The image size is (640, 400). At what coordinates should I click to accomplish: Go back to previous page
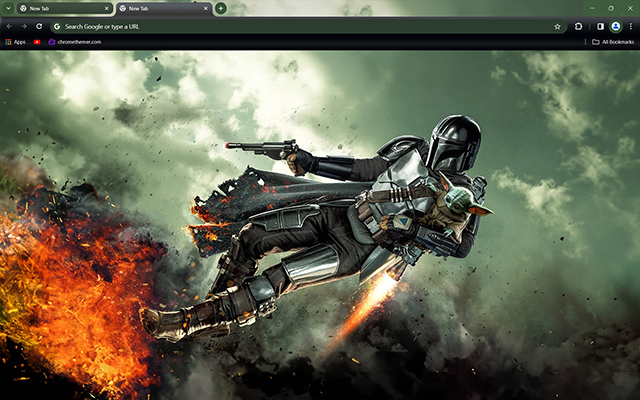click(9, 27)
